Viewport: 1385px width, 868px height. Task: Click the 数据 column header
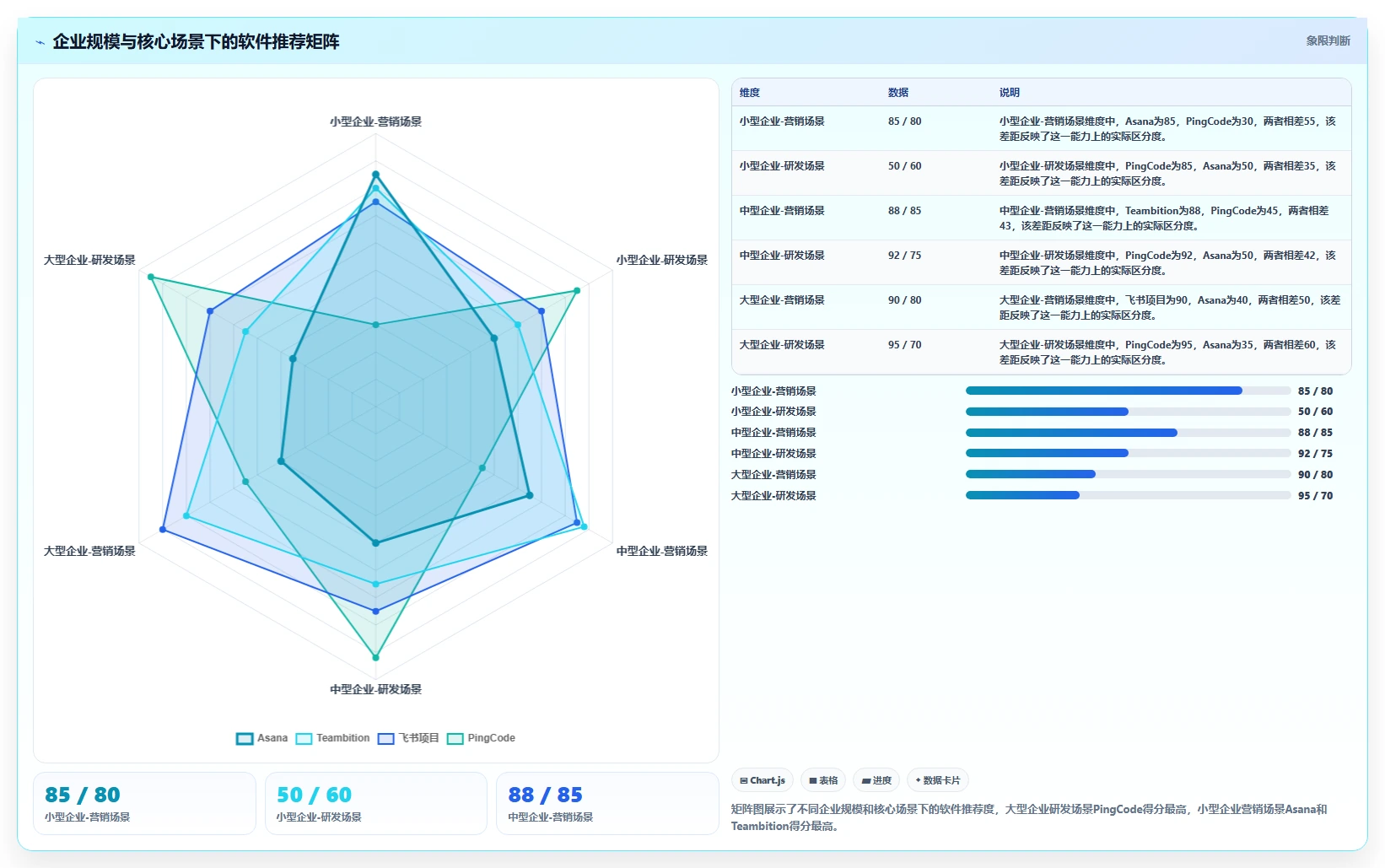898,93
